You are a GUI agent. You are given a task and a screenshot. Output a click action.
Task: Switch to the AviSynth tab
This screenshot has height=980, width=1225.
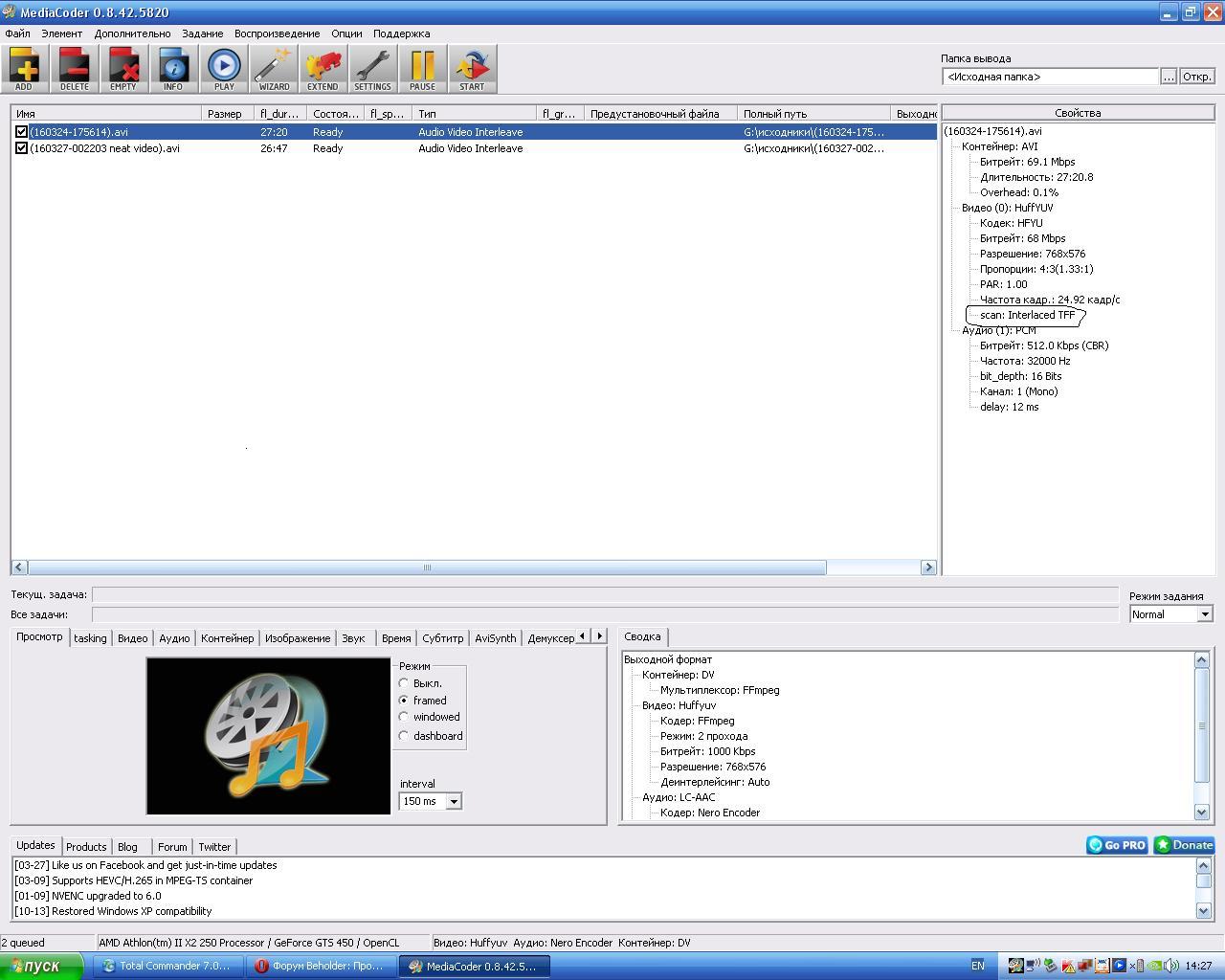495,638
